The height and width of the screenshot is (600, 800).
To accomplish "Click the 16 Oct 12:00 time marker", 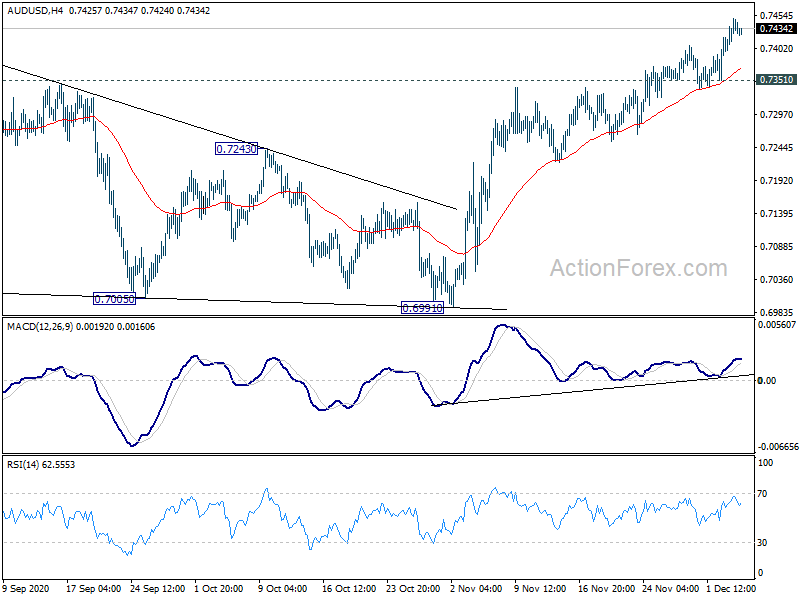I will tap(349, 589).
